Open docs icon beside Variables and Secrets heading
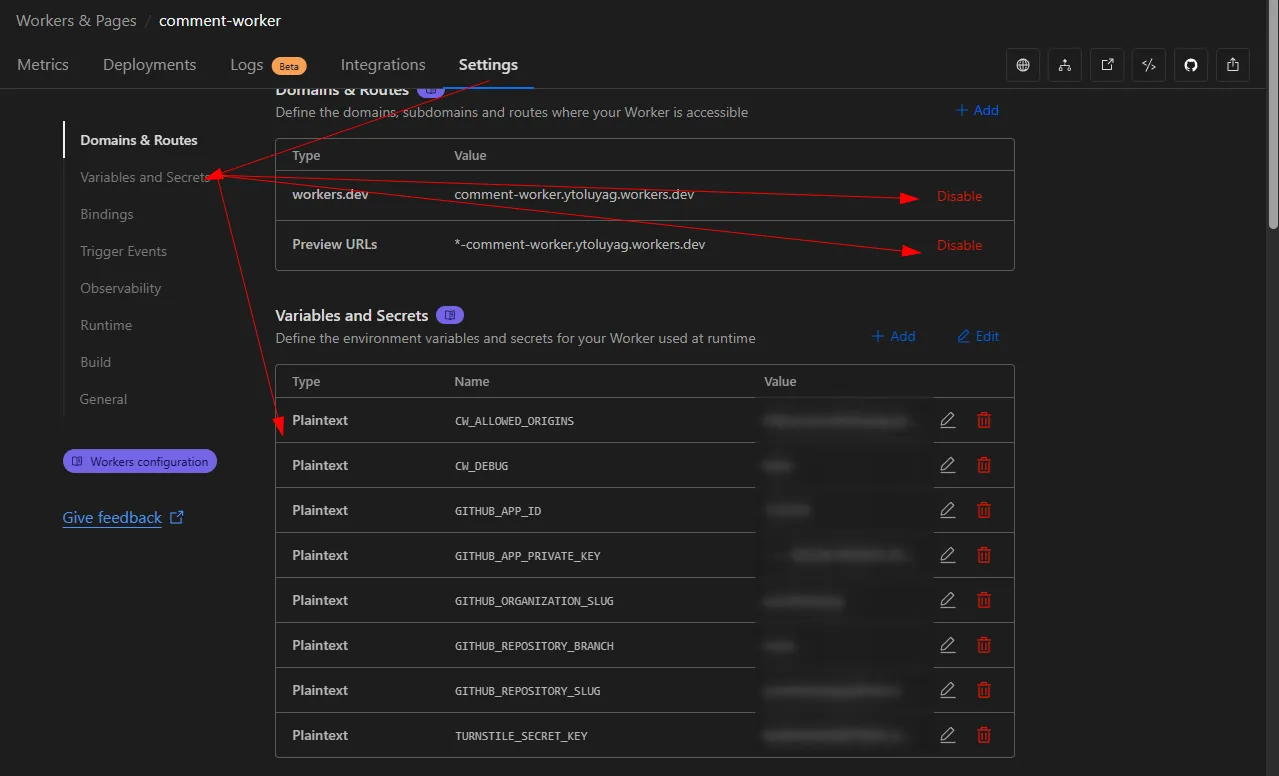The width and height of the screenshot is (1279, 776). tap(450, 315)
